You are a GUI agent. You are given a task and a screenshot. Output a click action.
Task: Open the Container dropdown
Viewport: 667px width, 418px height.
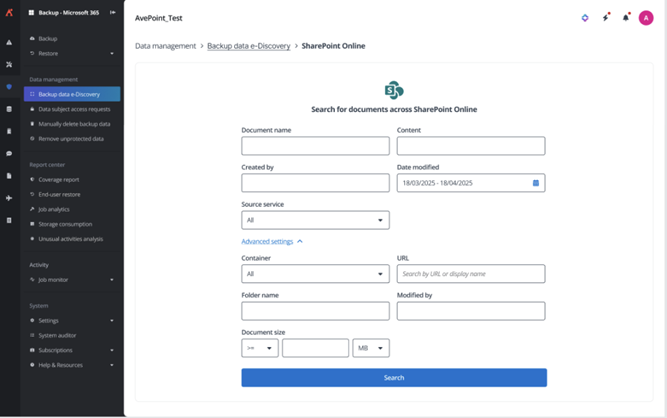(315, 274)
